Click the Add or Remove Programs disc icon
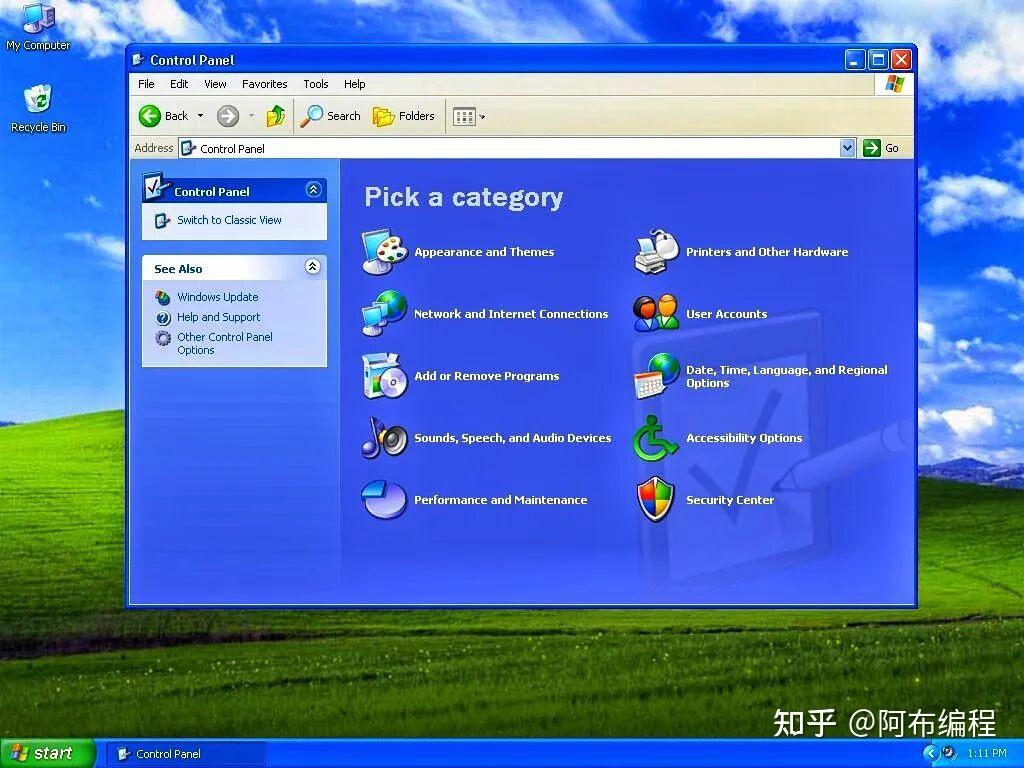The image size is (1024, 768). tap(385, 376)
